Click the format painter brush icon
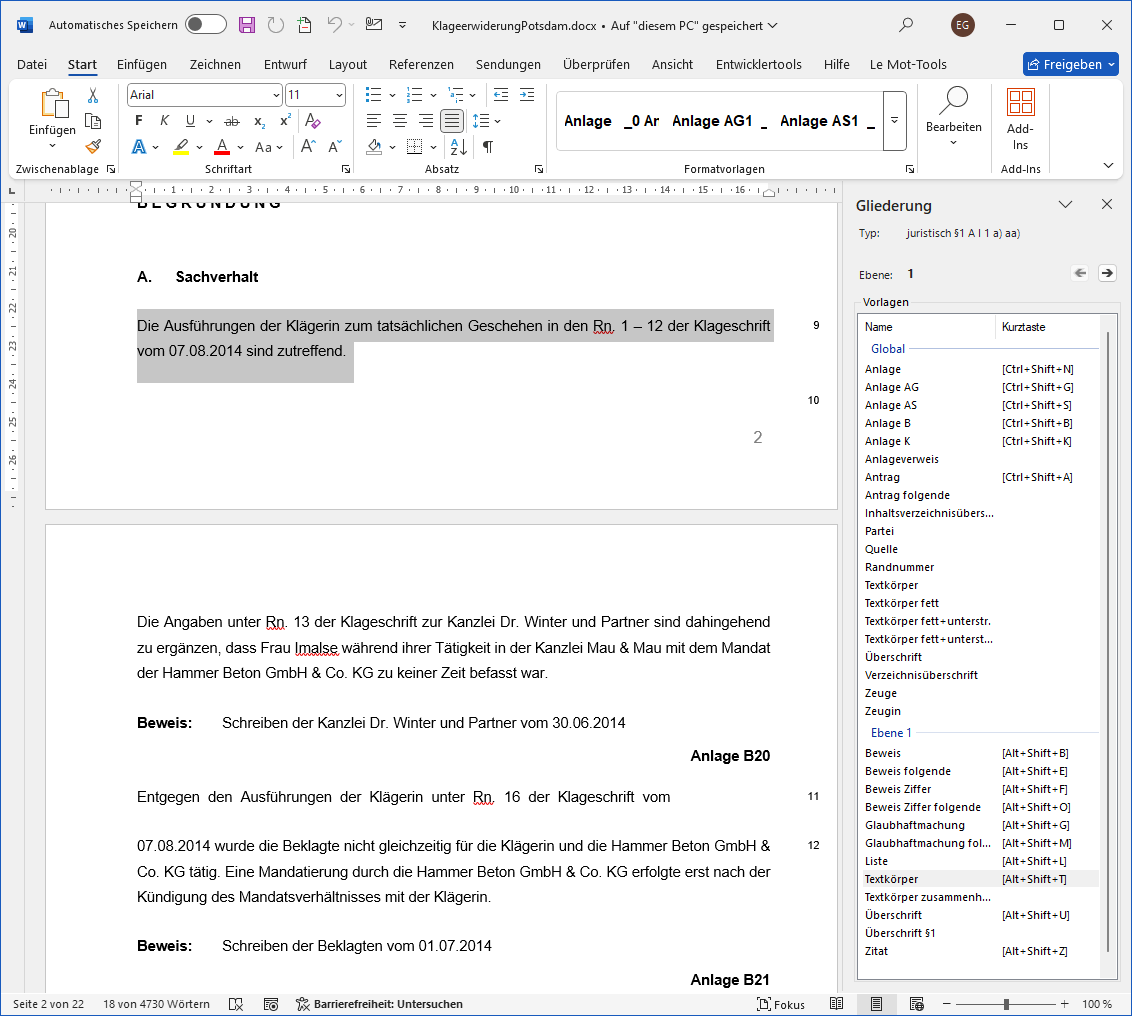1132x1016 pixels. point(93,146)
